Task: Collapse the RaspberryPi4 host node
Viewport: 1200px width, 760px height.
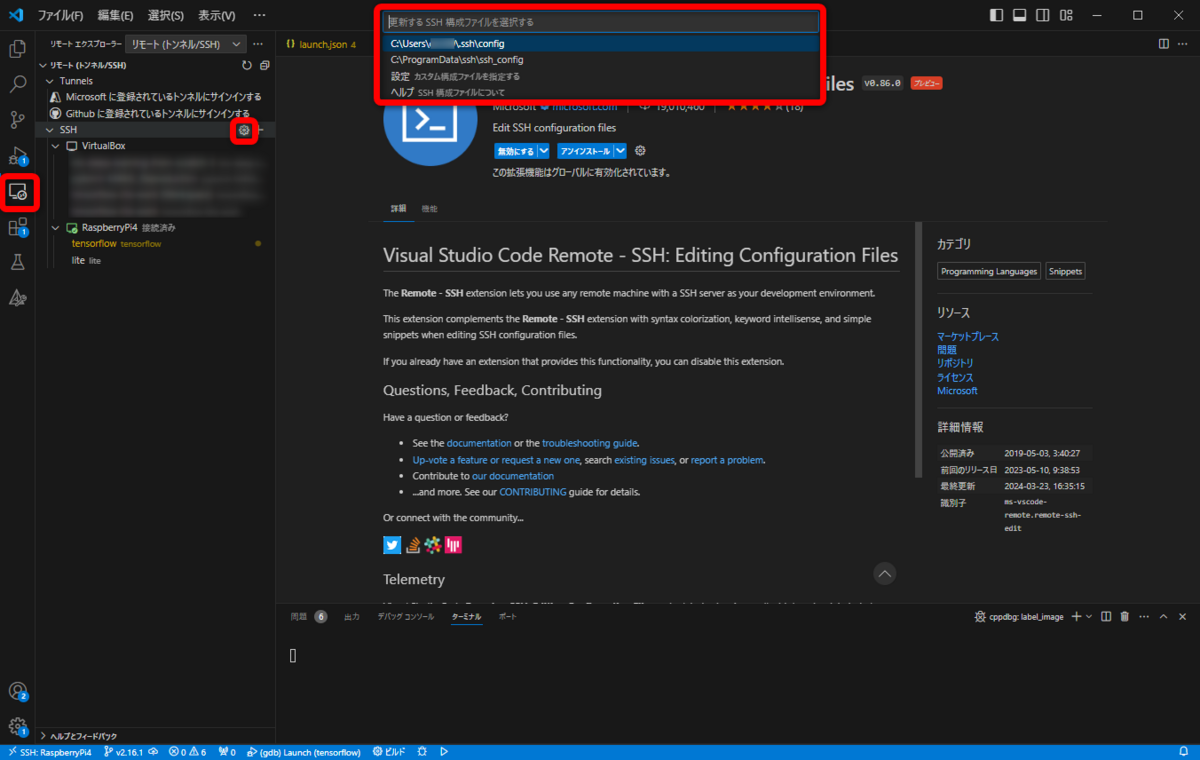Action: point(56,228)
